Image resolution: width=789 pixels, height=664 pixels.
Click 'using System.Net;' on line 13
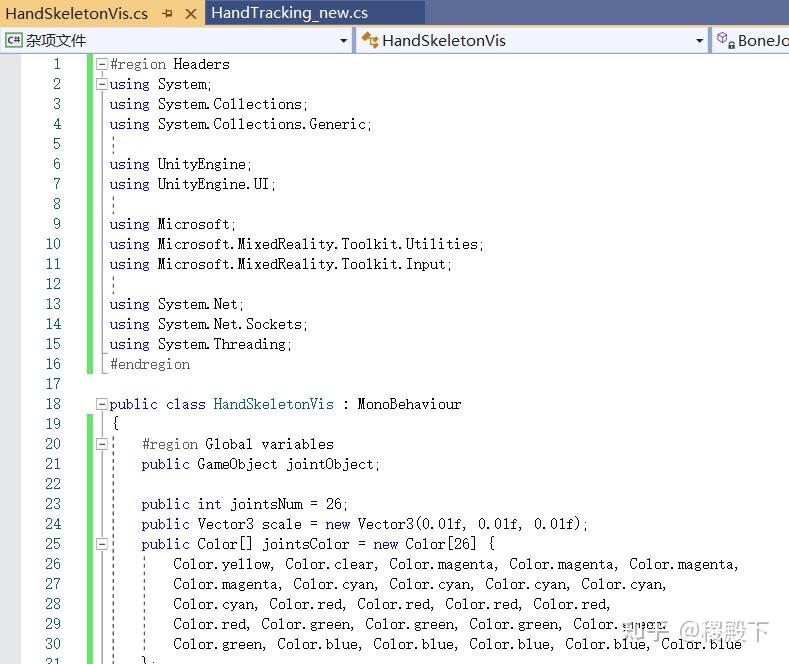point(176,304)
